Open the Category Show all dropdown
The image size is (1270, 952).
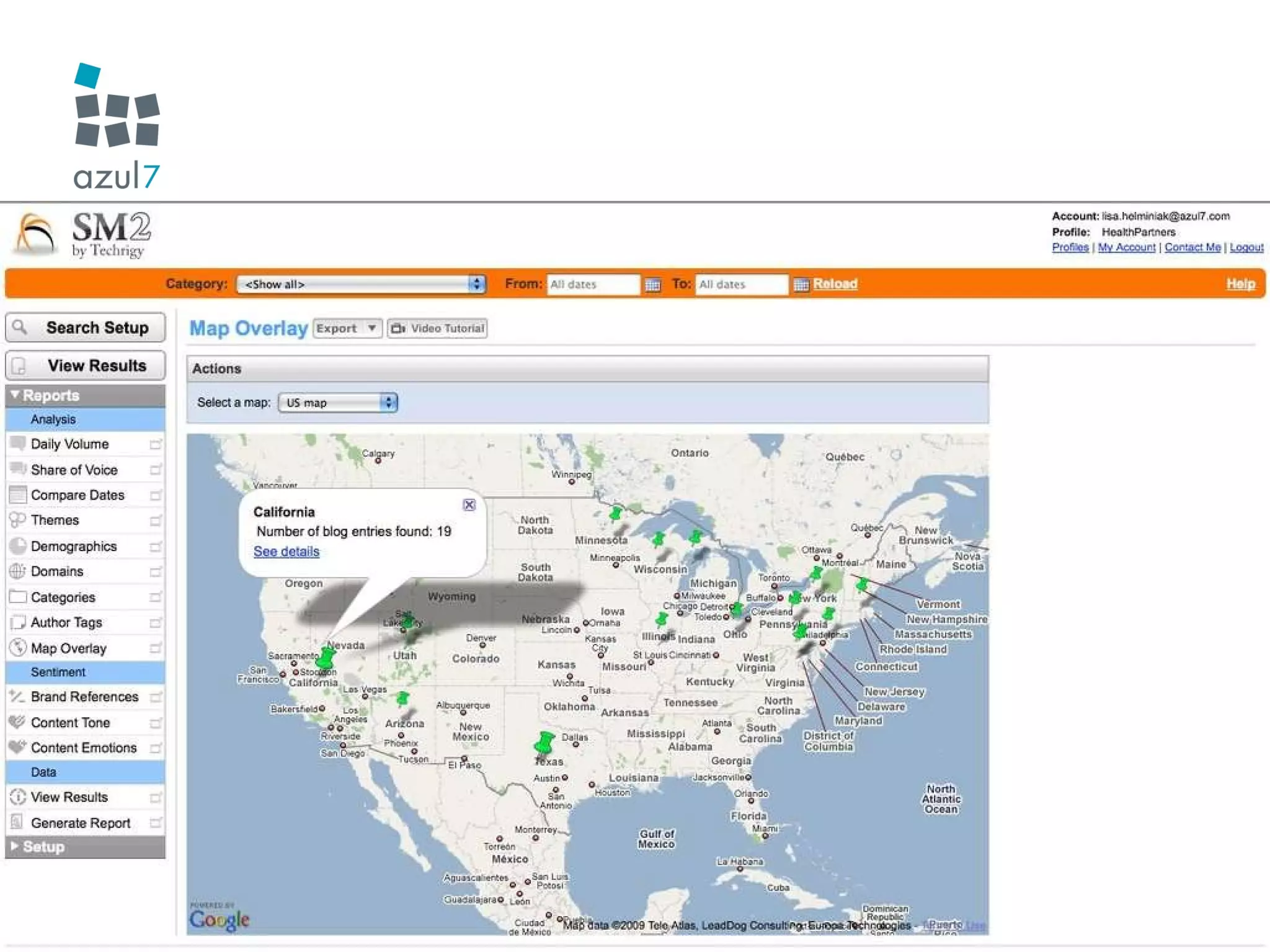(361, 284)
